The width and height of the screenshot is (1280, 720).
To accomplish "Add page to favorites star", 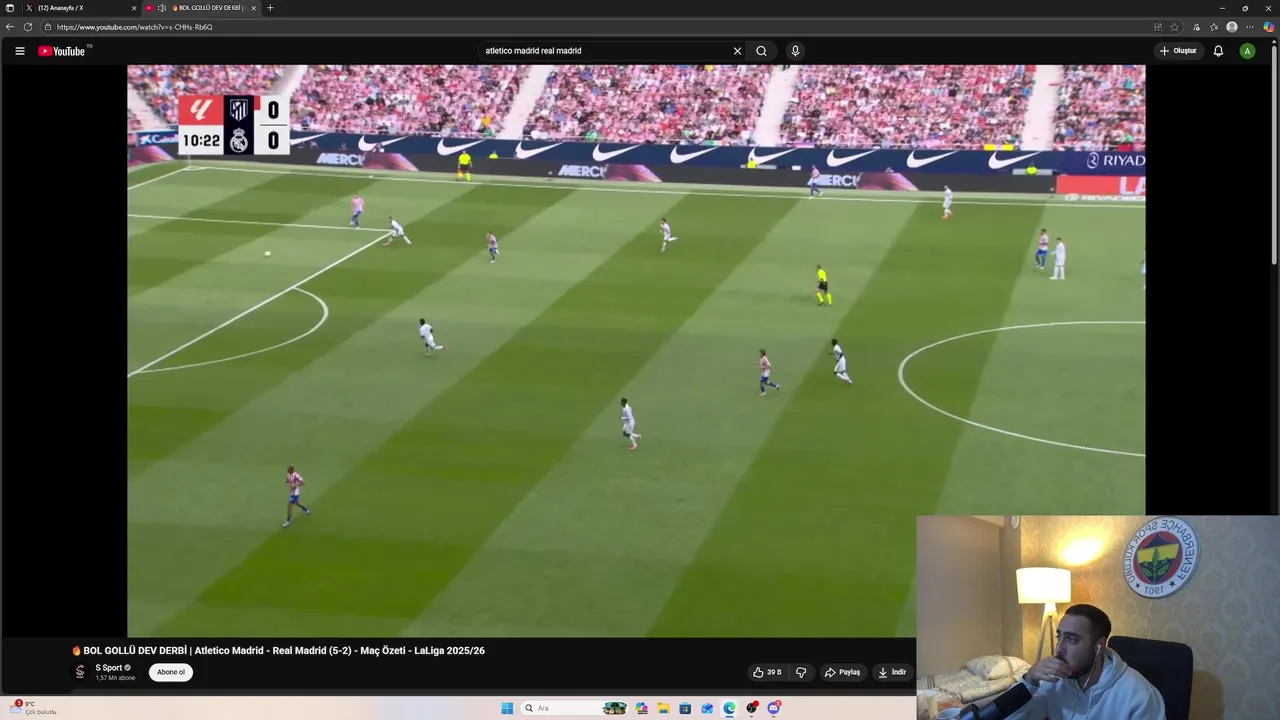I will (x=1175, y=27).
